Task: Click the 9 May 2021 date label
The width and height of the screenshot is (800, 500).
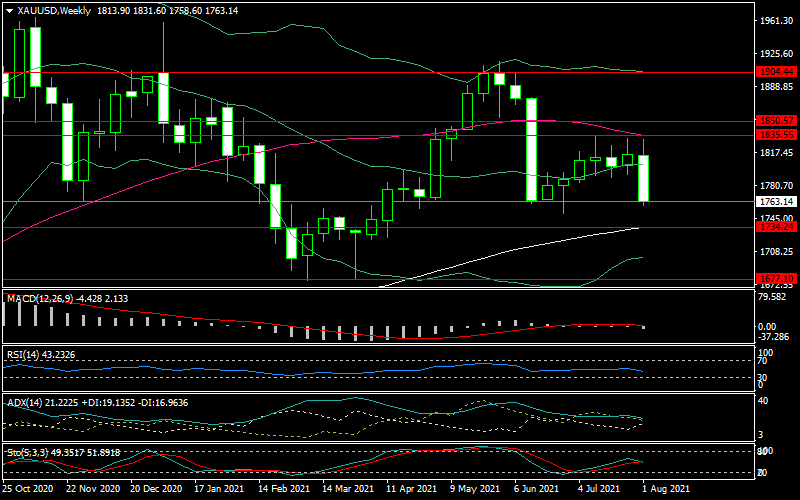Action: [x=476, y=488]
